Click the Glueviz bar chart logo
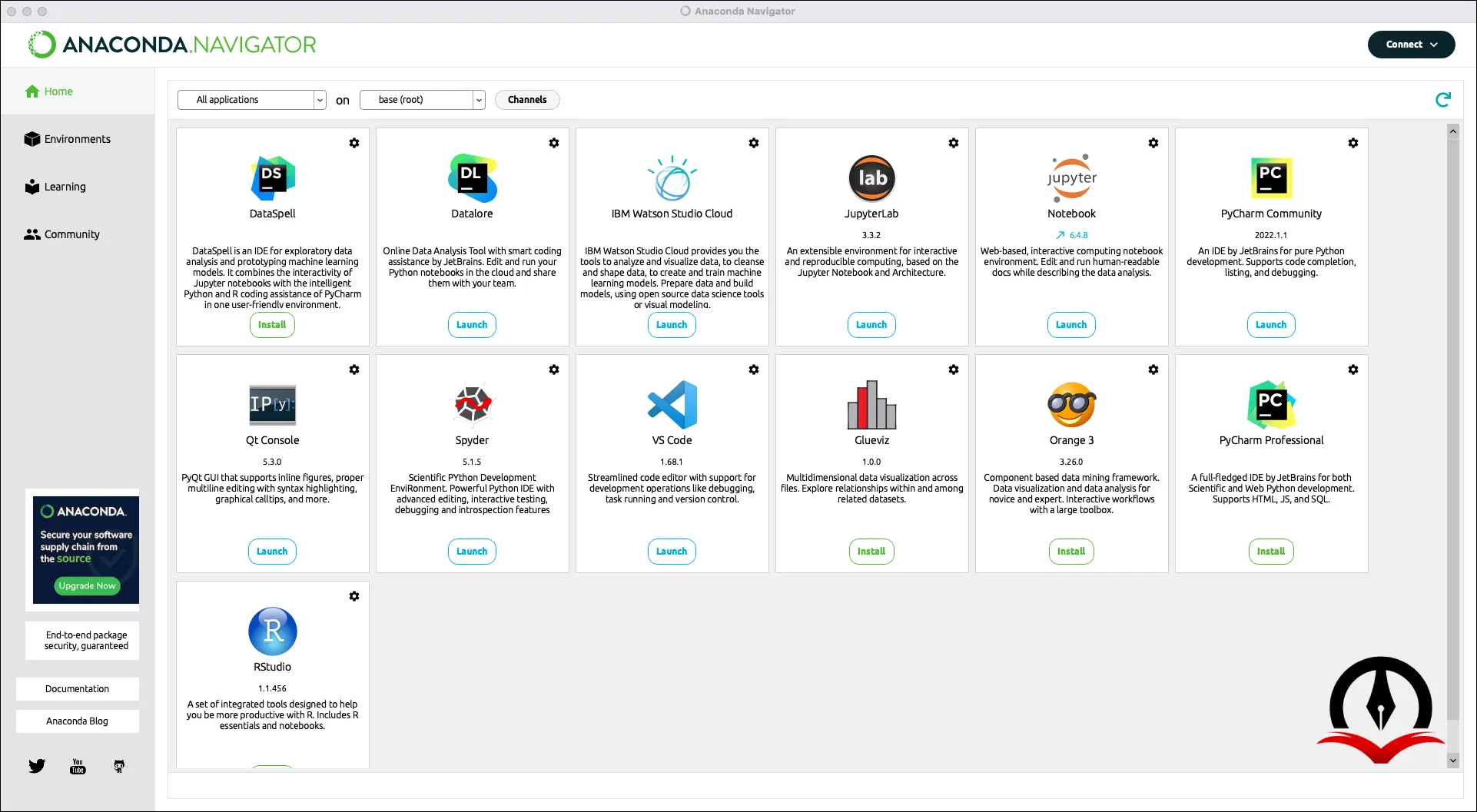This screenshot has height=812, width=1477. pos(872,405)
